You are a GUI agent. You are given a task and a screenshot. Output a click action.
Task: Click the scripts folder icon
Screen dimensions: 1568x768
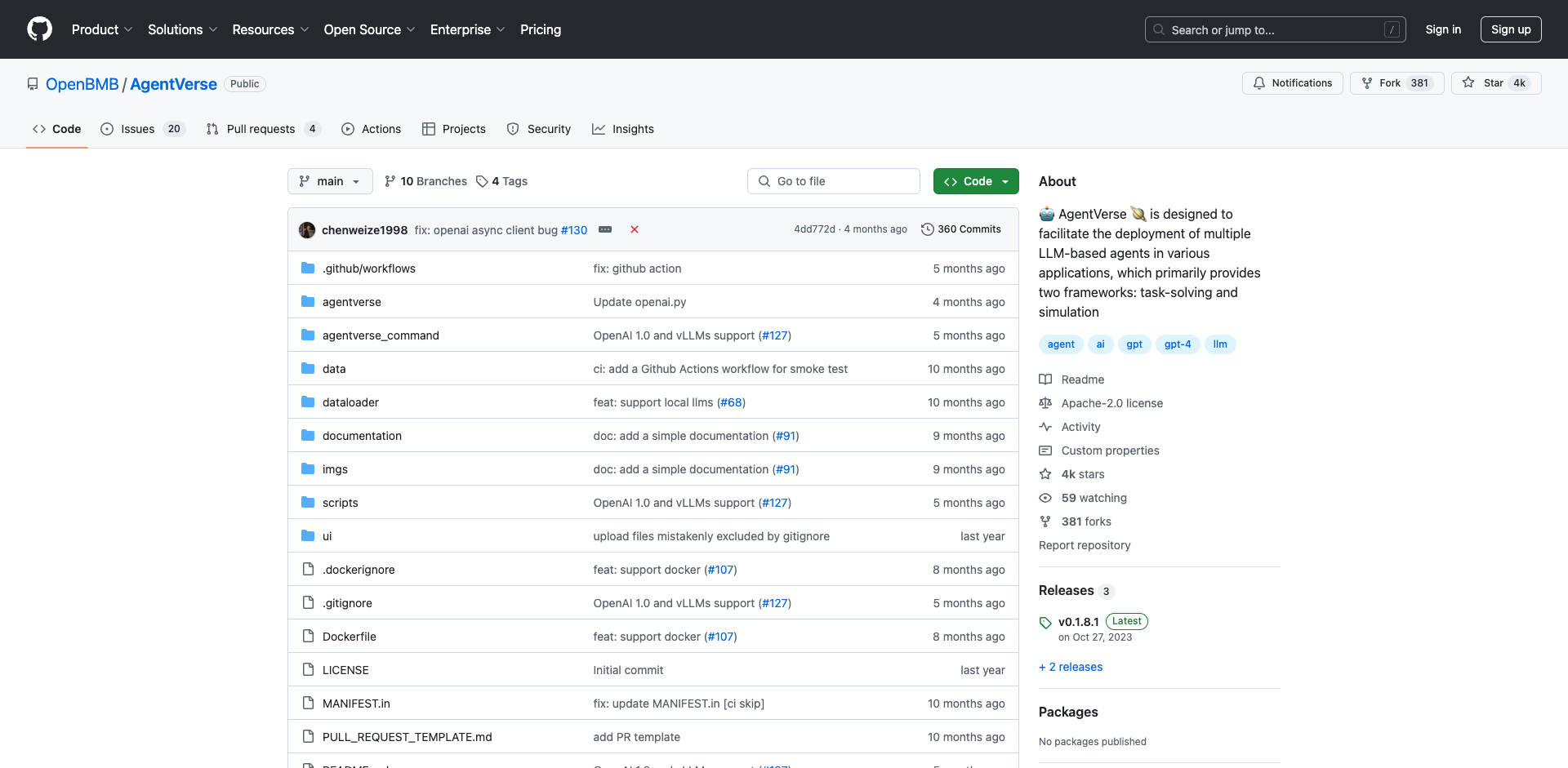click(x=308, y=502)
